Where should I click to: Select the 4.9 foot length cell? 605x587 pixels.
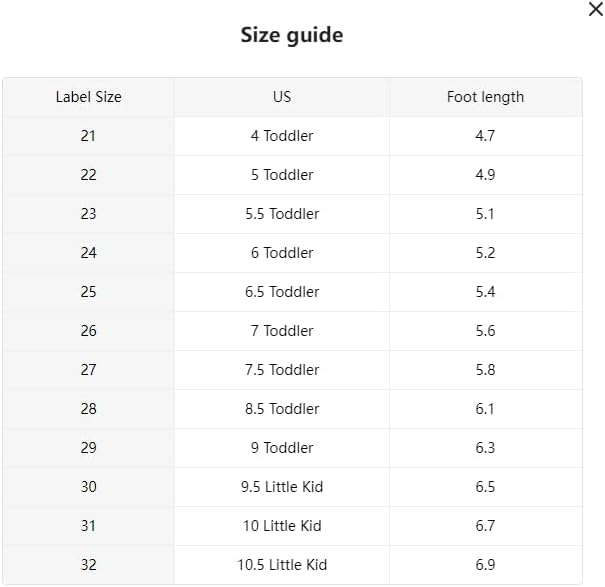click(x=485, y=175)
